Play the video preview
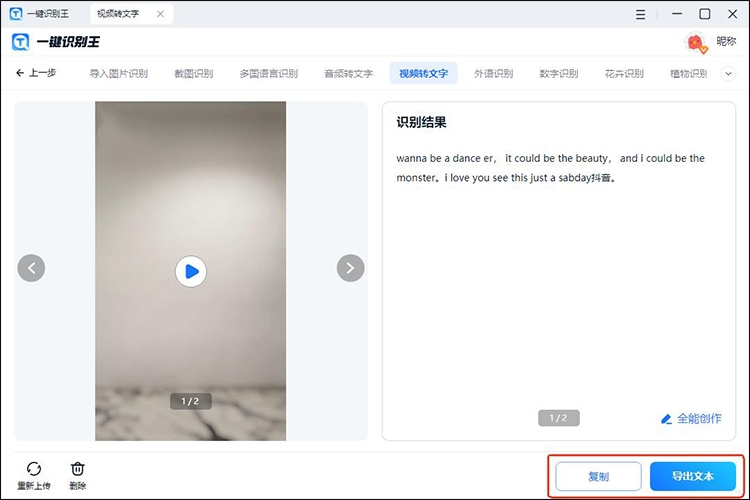Image resolution: width=750 pixels, height=500 pixels. click(x=191, y=271)
